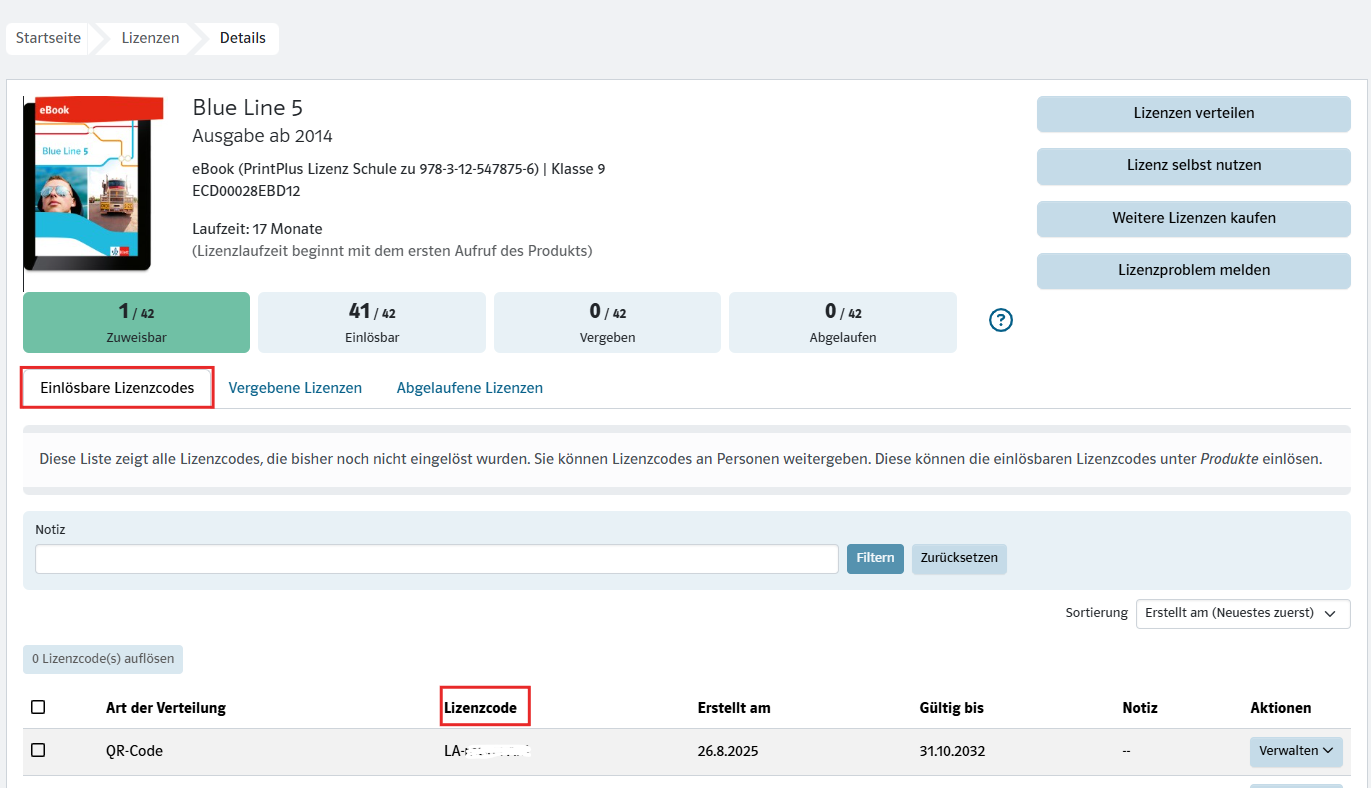Click Weitere Lizenzen kaufen
Viewport: 1371px width, 788px height.
point(1193,218)
